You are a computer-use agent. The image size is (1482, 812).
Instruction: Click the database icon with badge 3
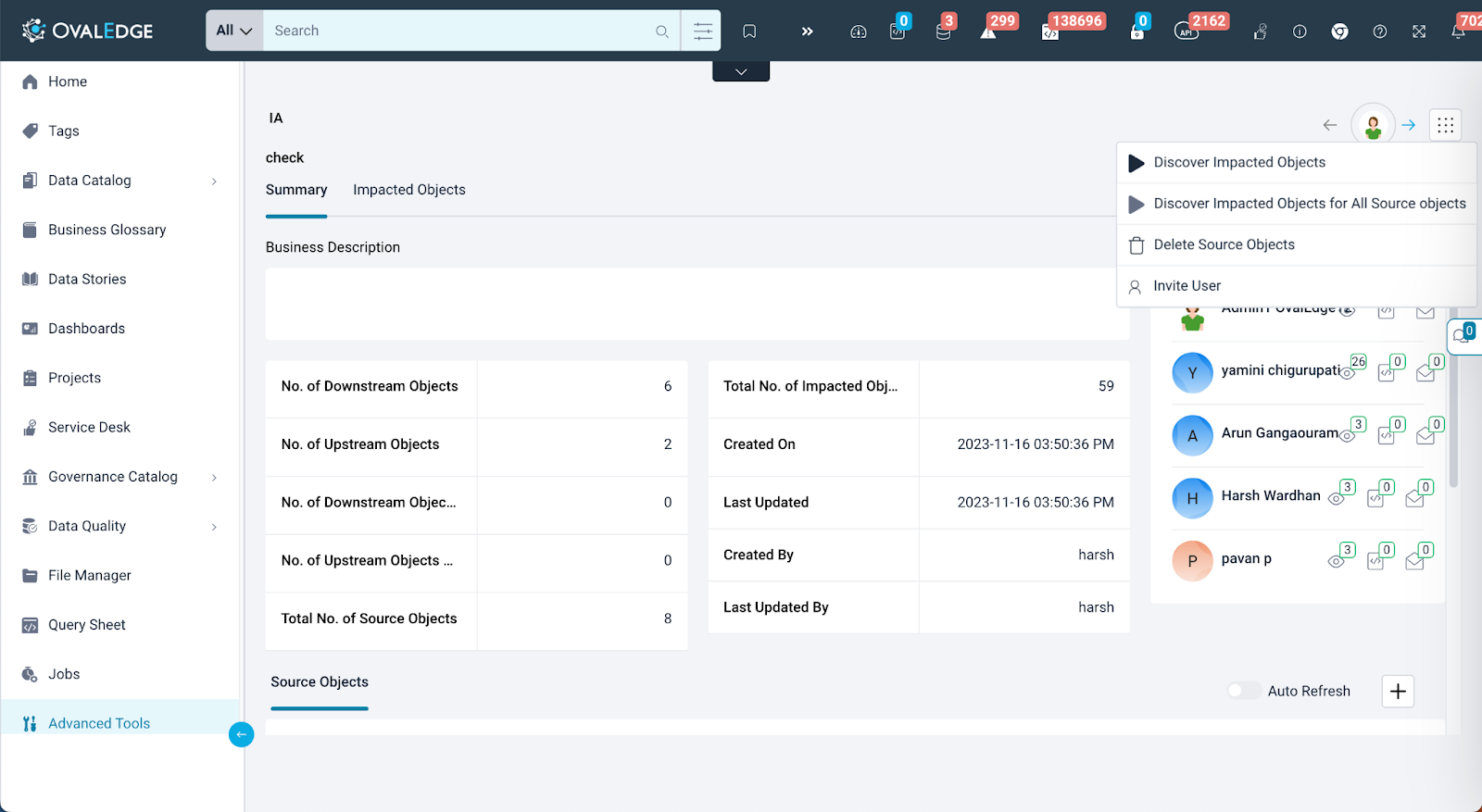(943, 31)
